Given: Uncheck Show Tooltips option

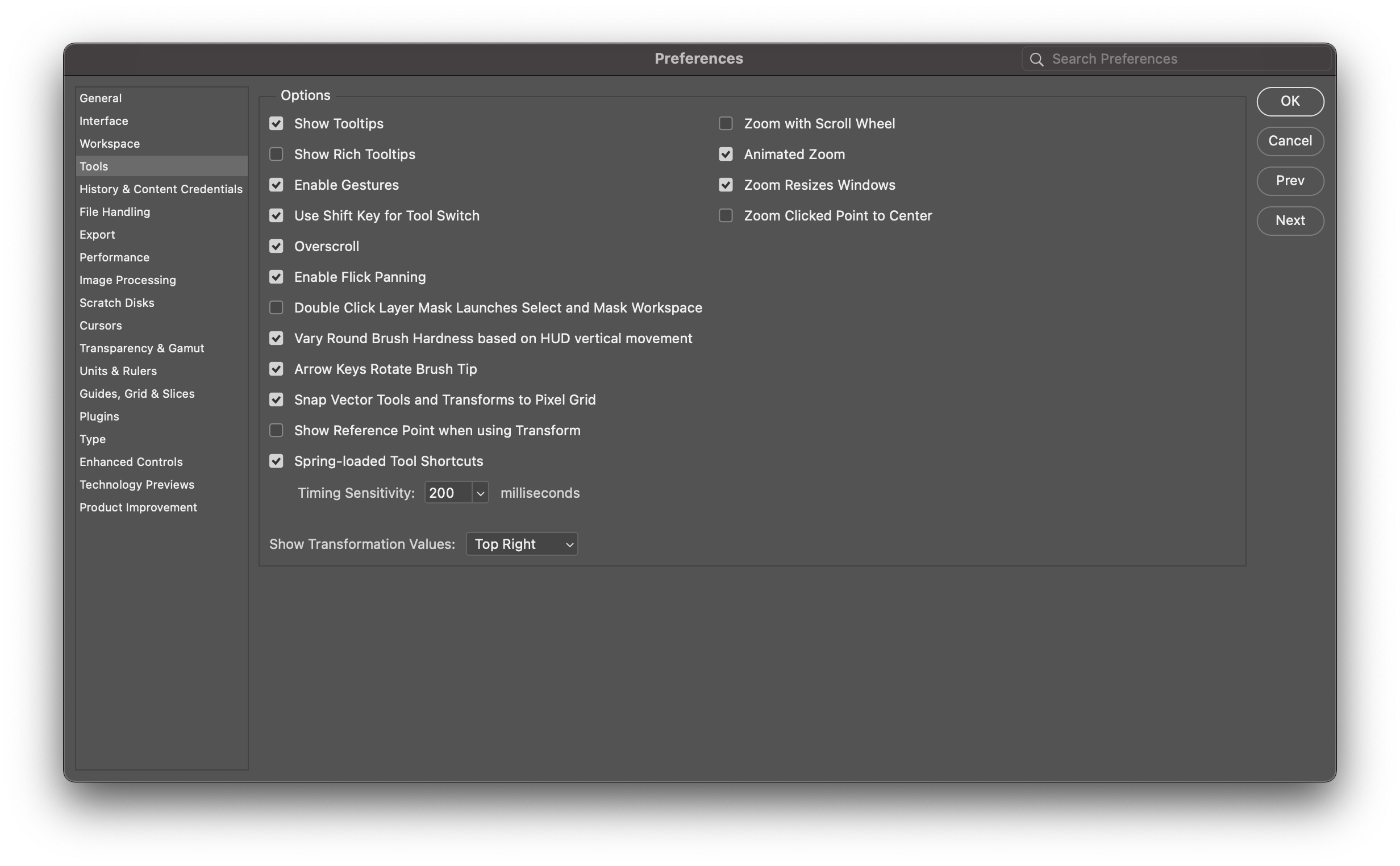Looking at the screenshot, I should pos(276,124).
